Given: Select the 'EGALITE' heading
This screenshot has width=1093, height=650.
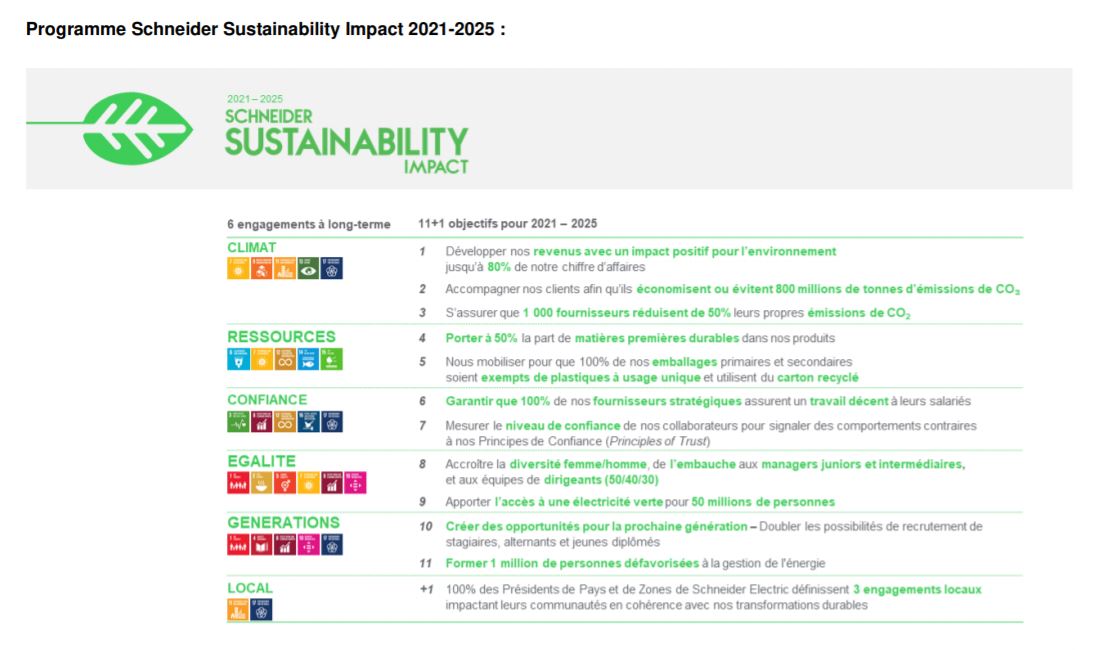Looking at the screenshot, I should pos(261,461).
